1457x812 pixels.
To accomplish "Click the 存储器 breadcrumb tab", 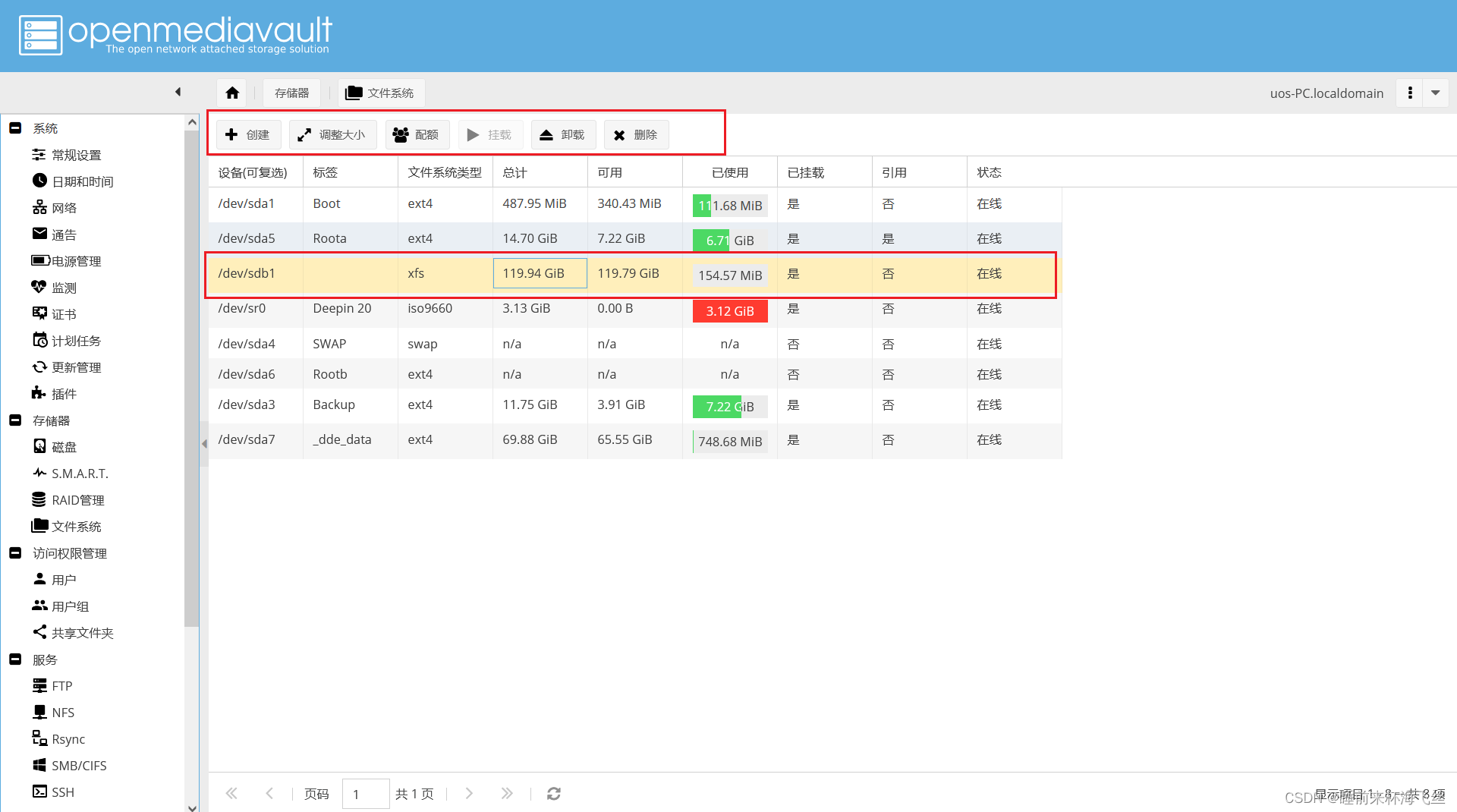I will pyautogui.click(x=292, y=93).
